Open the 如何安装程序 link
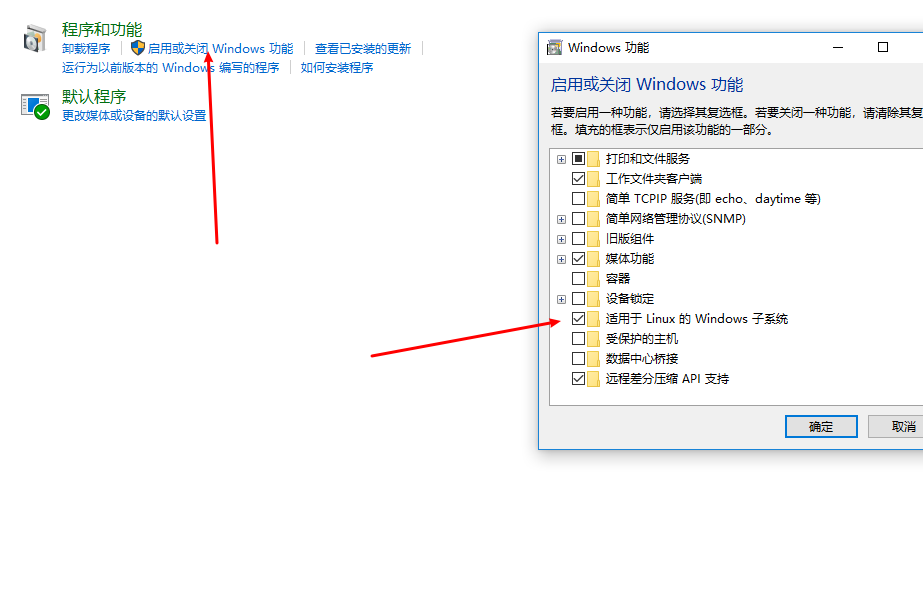Screen dimensions: 923x594 (337, 68)
